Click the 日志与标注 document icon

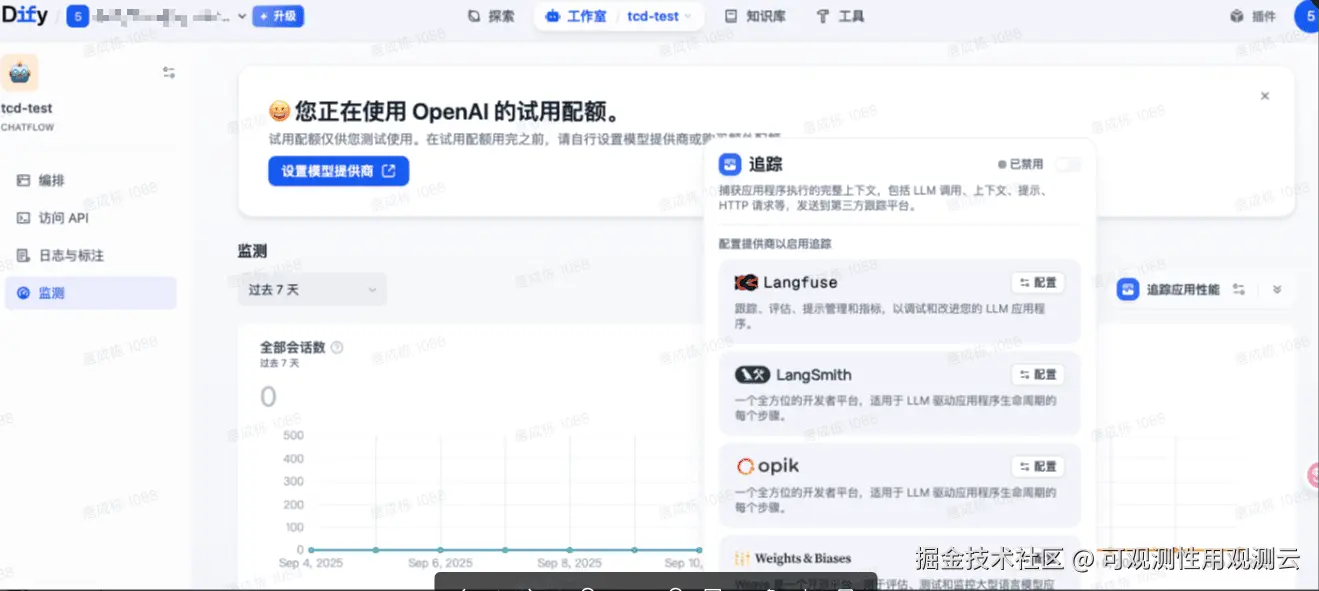23,255
